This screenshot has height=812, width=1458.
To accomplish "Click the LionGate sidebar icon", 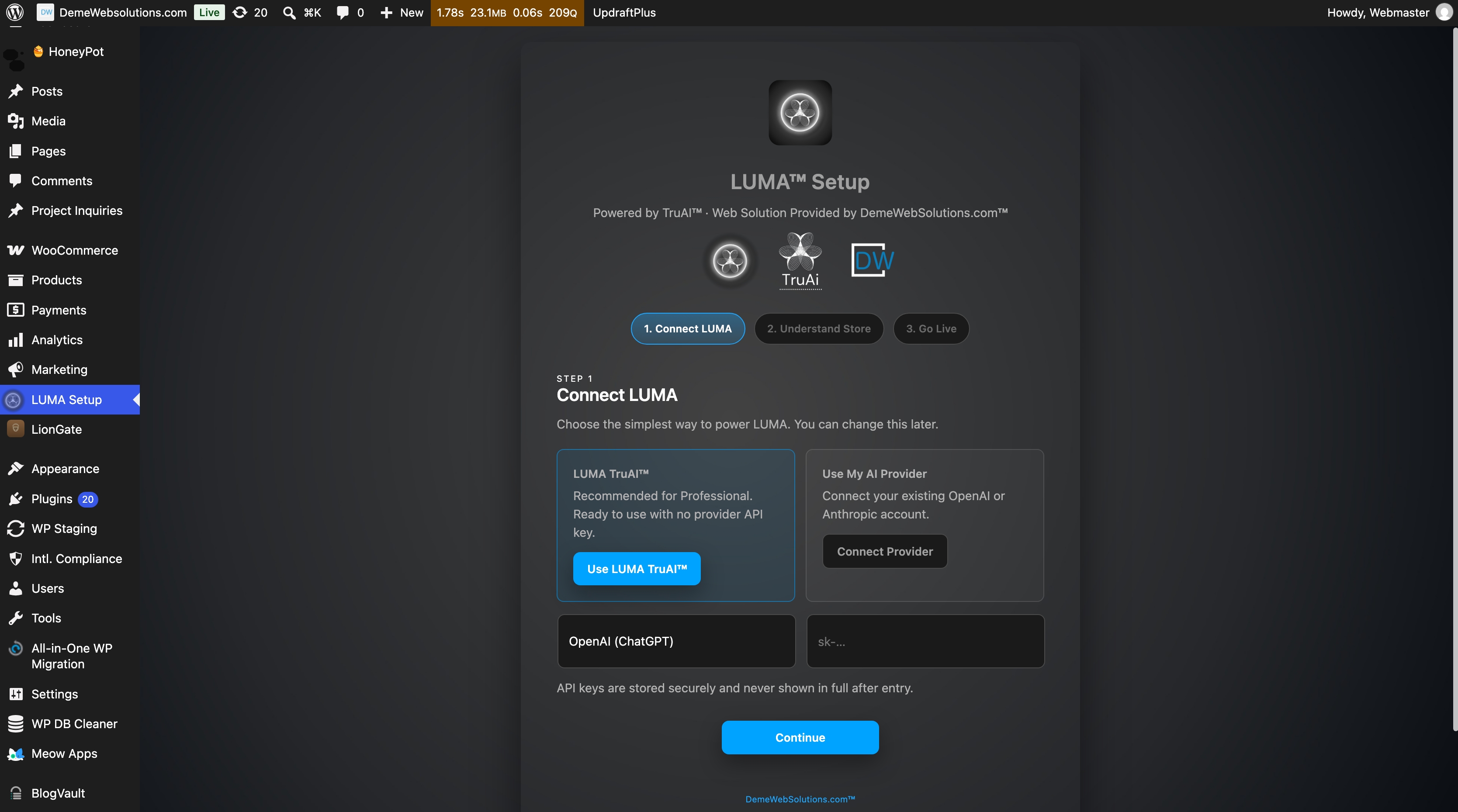I will (x=16, y=429).
